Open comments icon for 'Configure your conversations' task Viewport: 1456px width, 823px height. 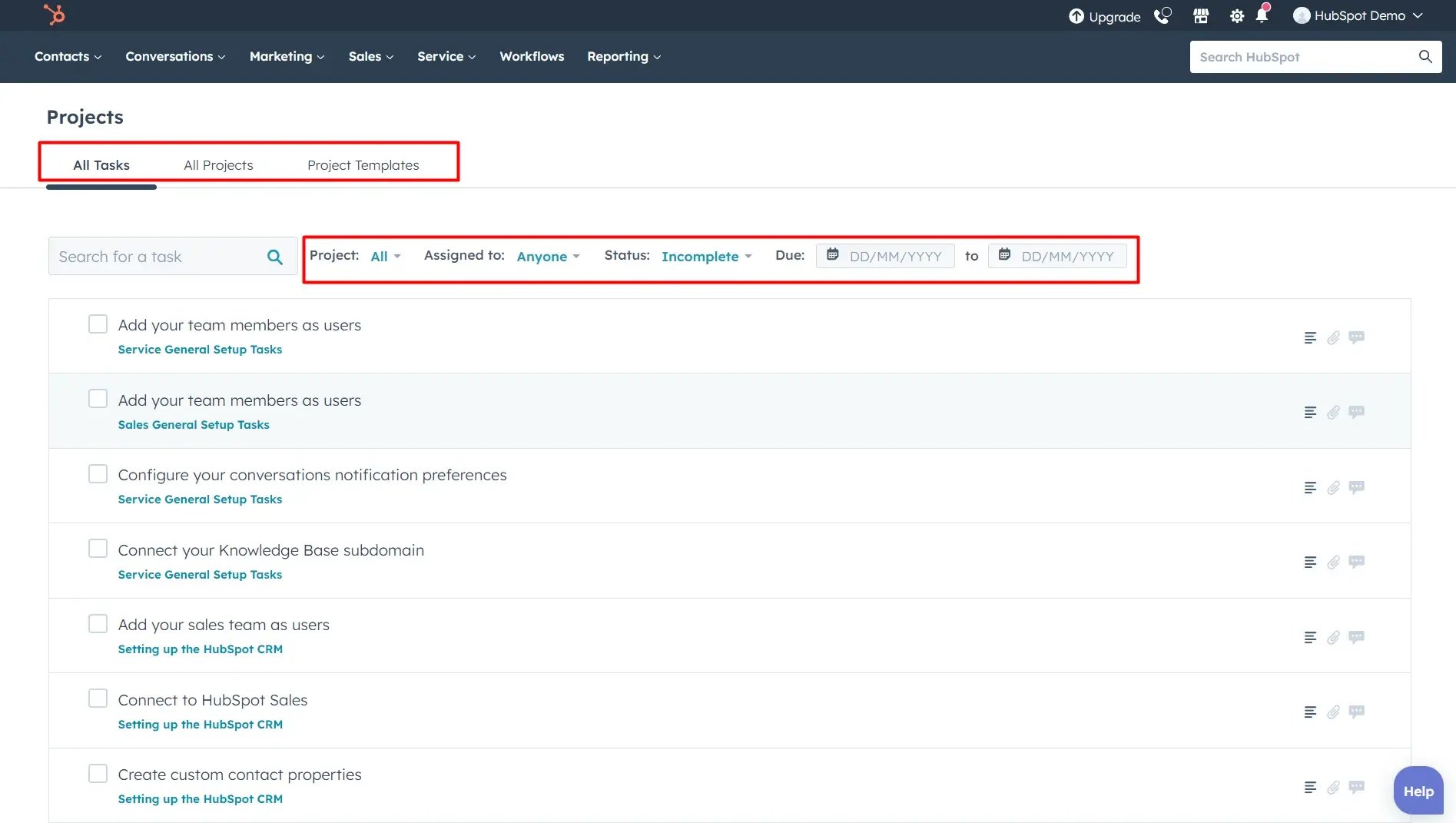point(1357,486)
